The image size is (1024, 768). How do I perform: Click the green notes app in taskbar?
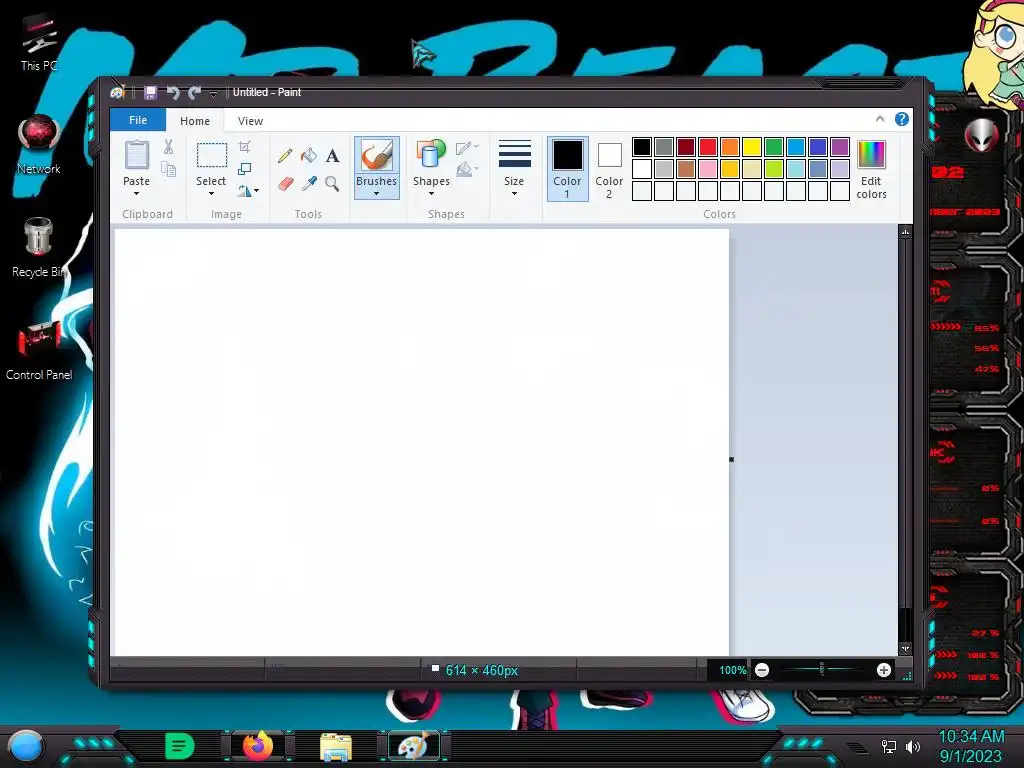point(179,746)
